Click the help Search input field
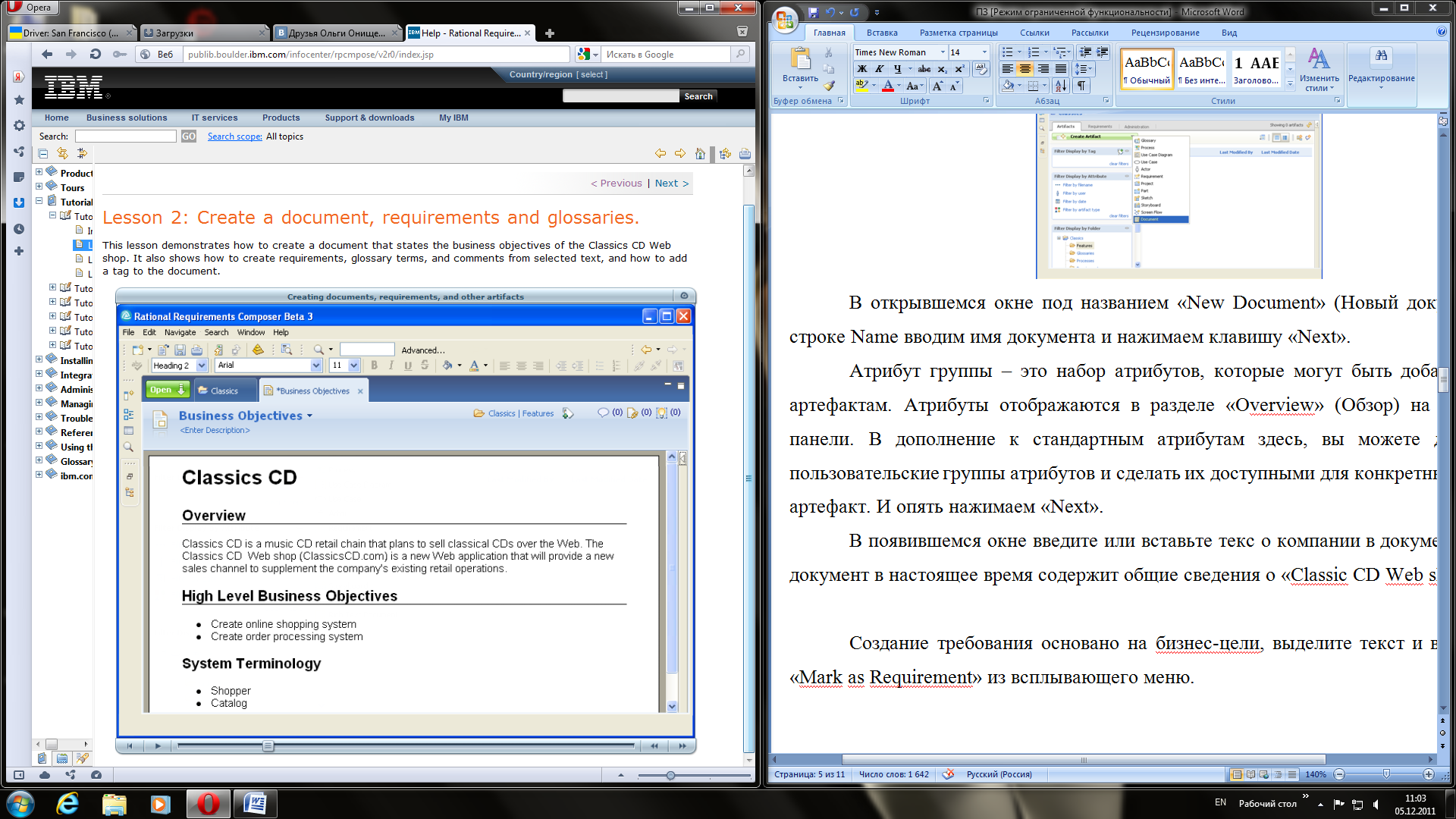Viewport: 1456px width, 819px height. click(x=126, y=136)
